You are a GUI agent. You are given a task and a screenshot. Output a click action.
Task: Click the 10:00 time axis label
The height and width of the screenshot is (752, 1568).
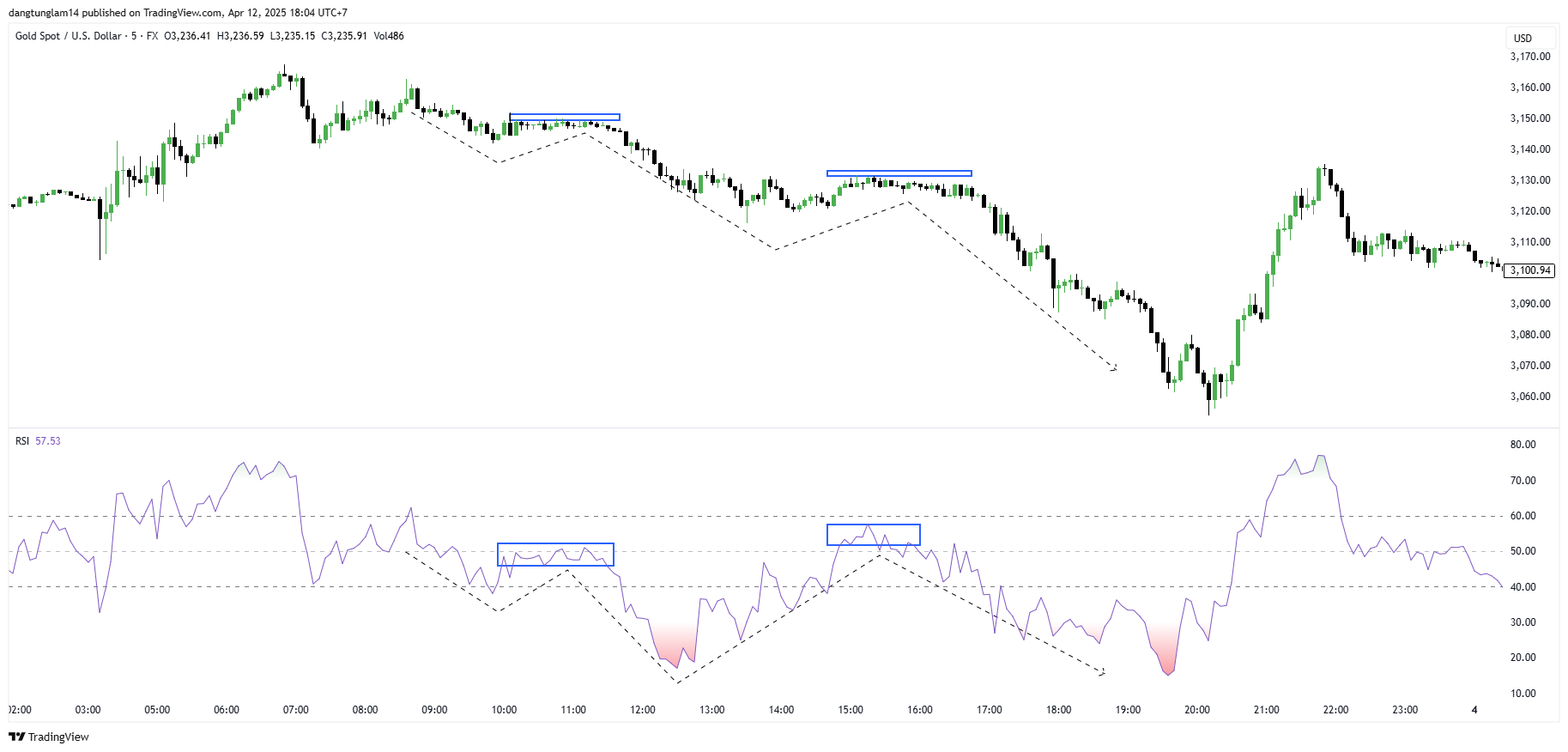pos(504,710)
